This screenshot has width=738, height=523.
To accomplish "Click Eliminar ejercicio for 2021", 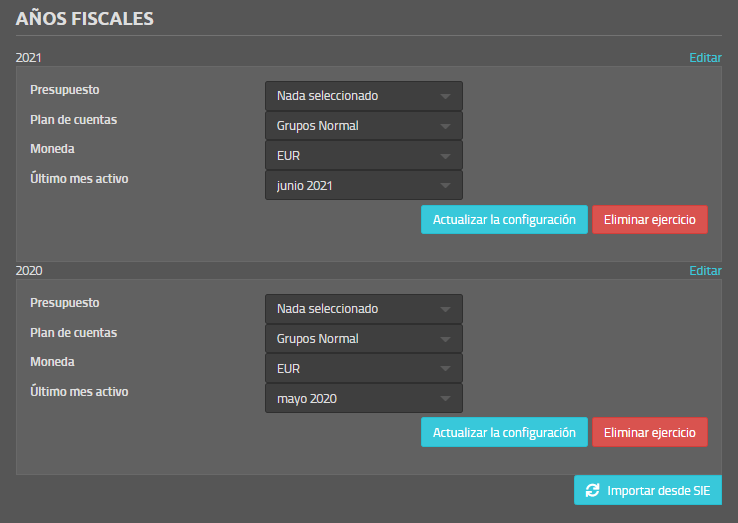I will click(x=650, y=219).
